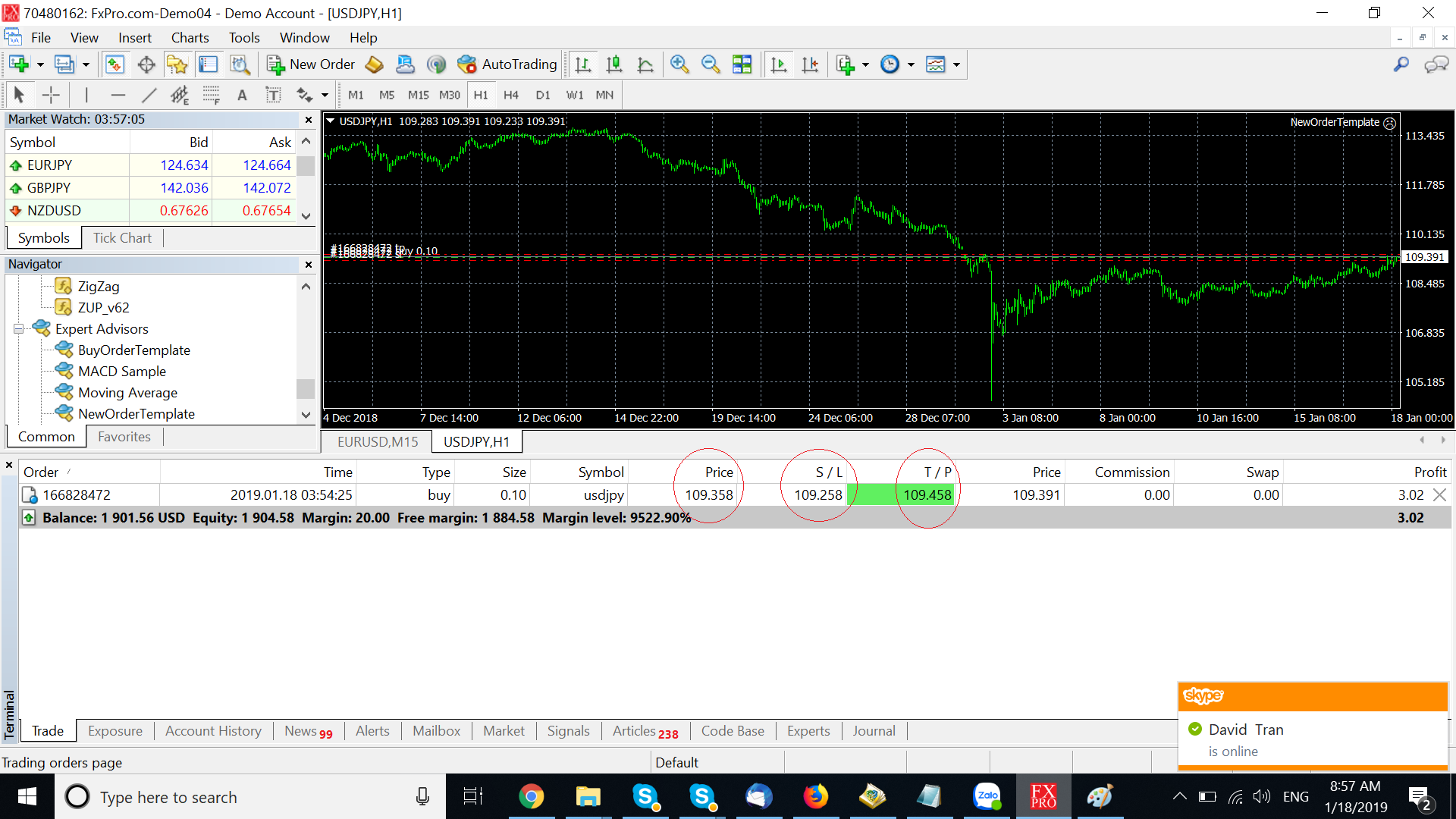Viewport: 1456px width, 819px height.
Task: Close order 166828472 with X button
Action: (x=1439, y=495)
